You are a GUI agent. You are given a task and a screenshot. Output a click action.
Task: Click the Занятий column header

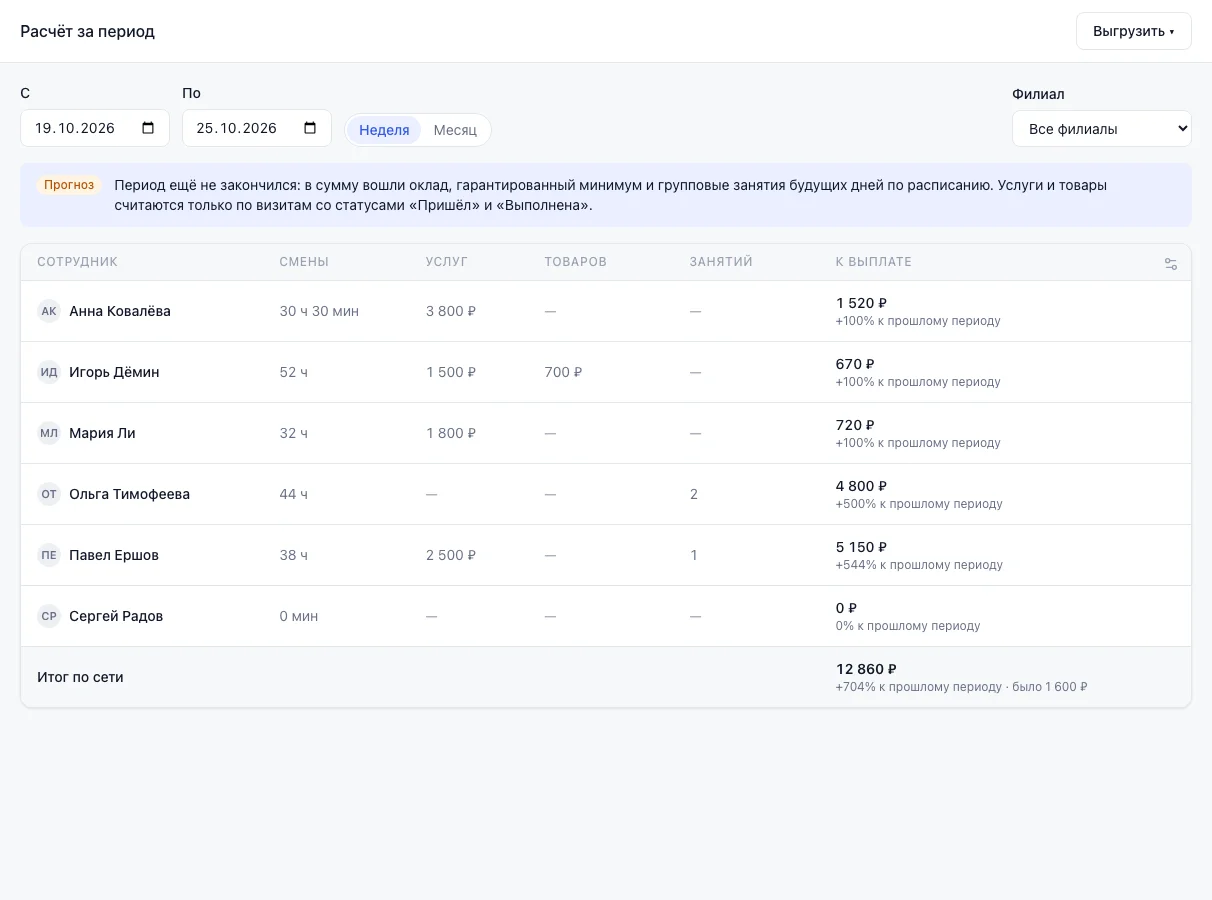pyautogui.click(x=721, y=262)
